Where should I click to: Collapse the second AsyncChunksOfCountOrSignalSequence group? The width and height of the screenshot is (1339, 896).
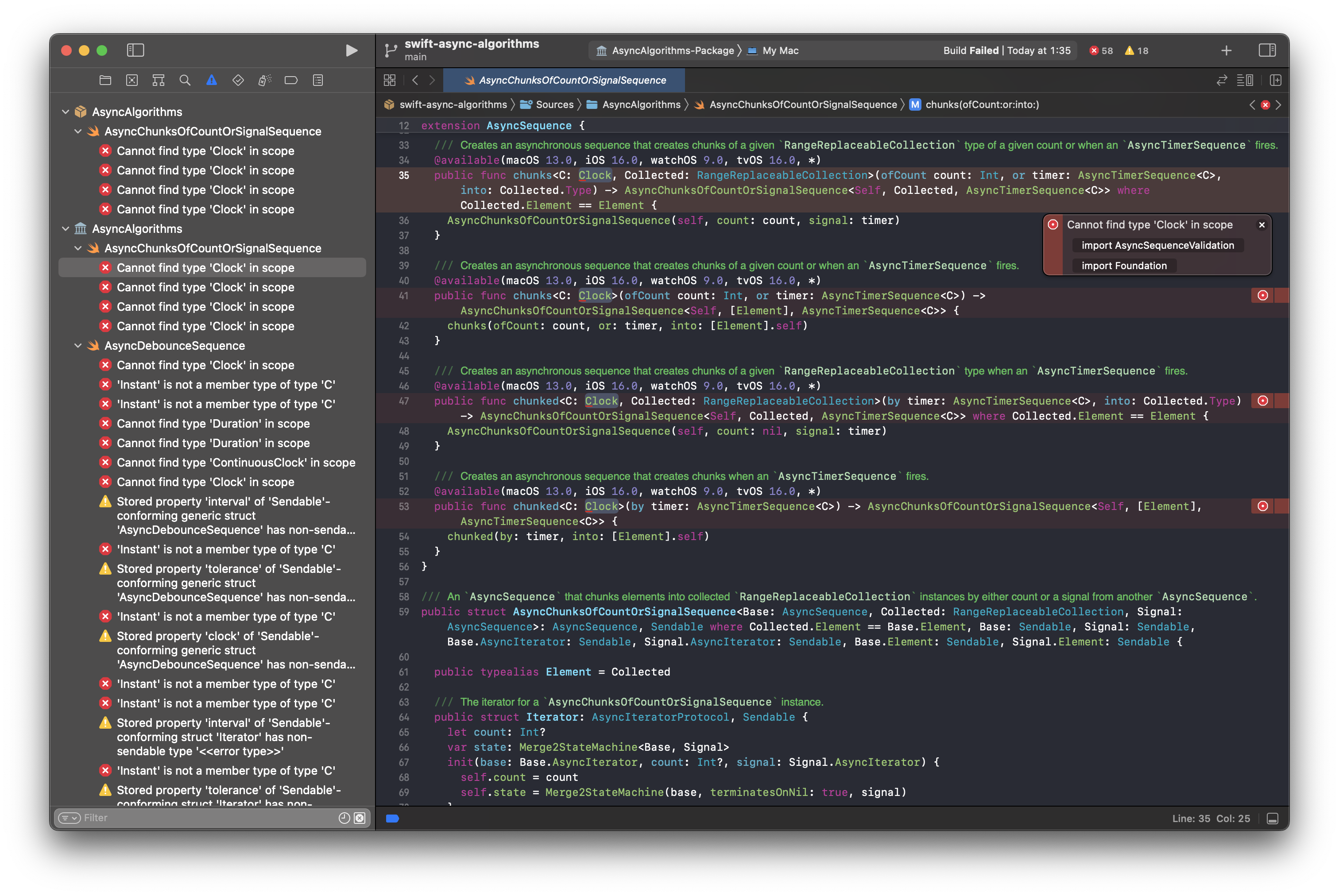(78, 248)
